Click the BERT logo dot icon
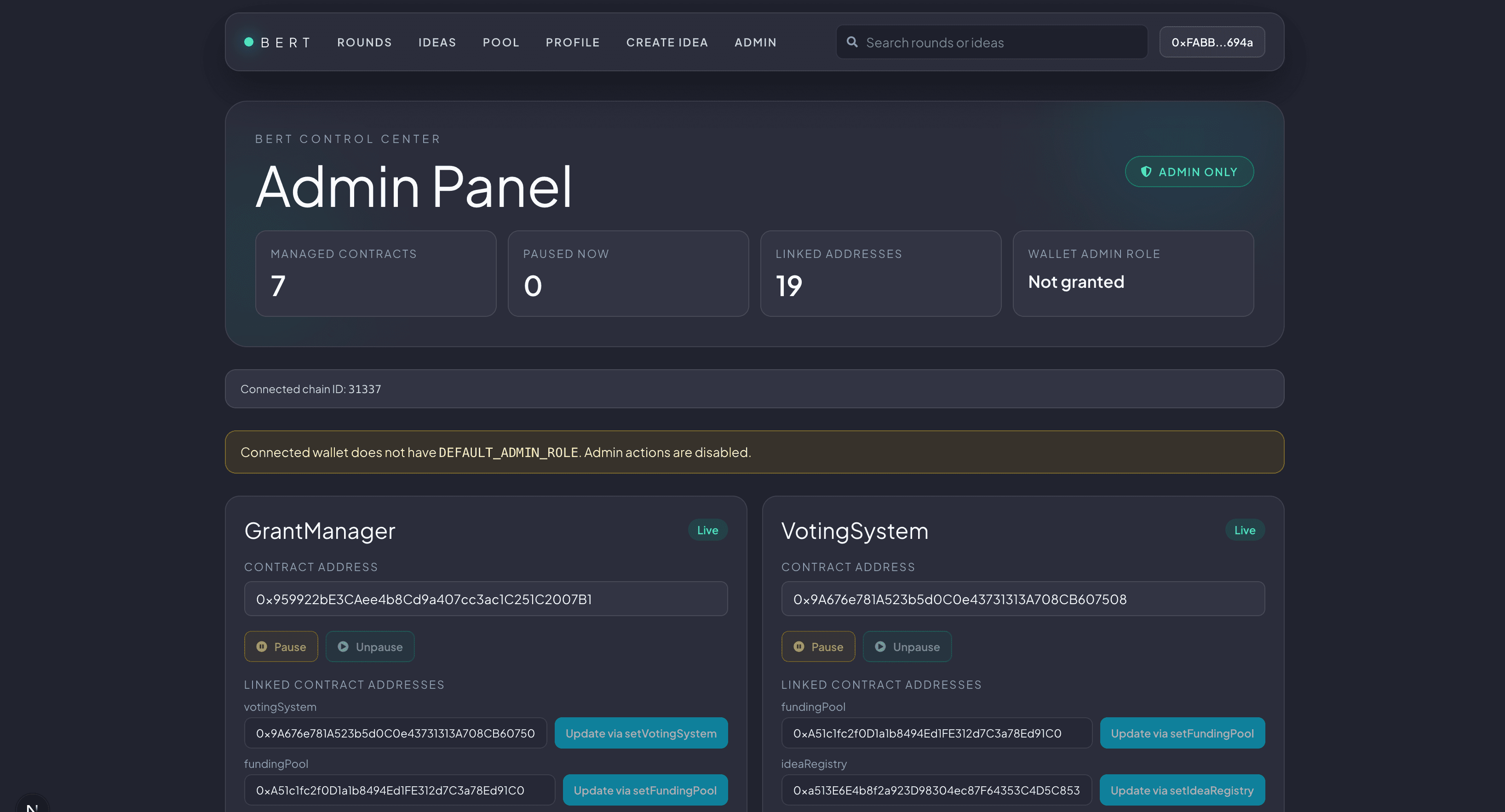 (249, 41)
